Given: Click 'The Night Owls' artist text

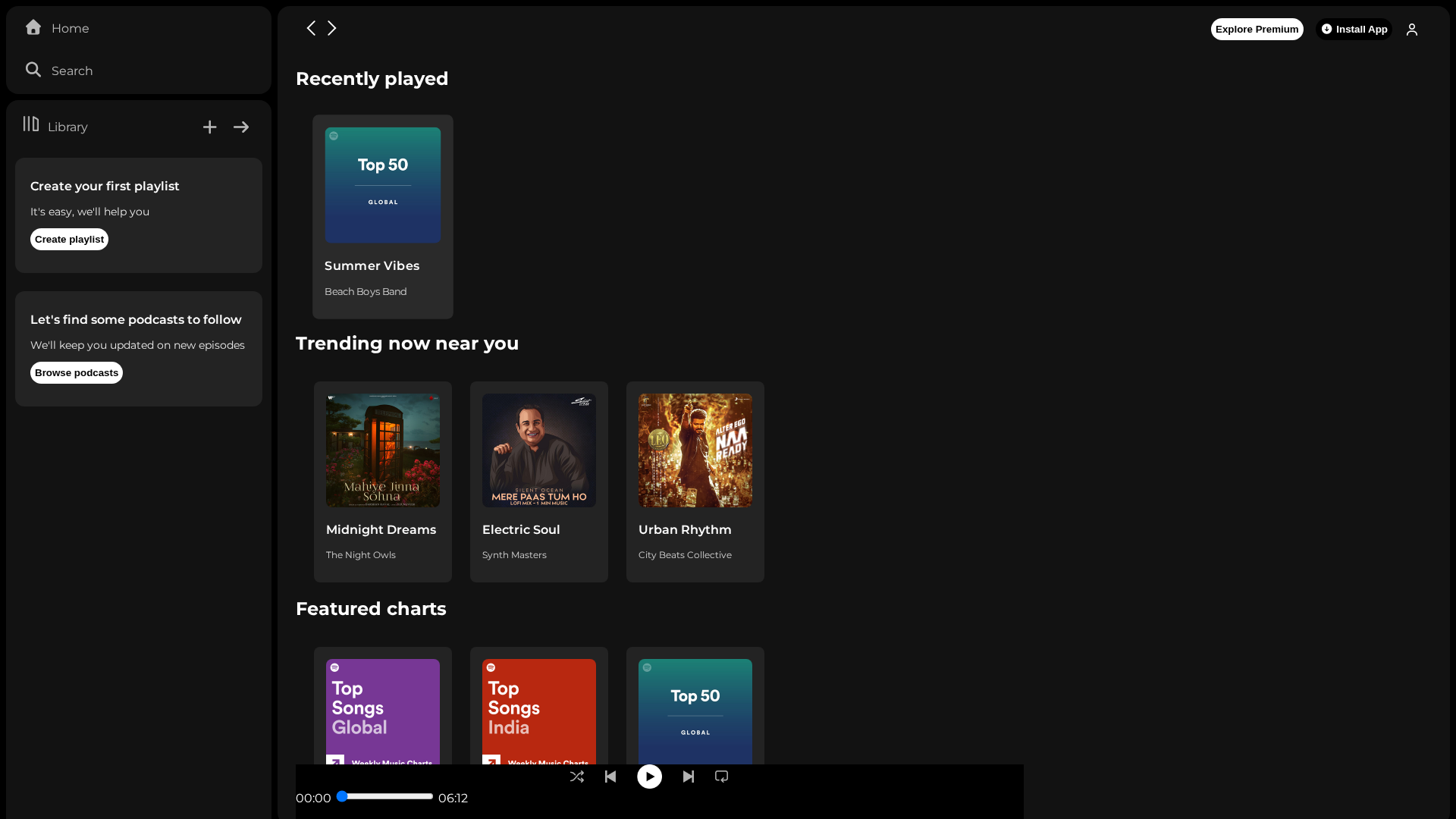Looking at the screenshot, I should [361, 555].
